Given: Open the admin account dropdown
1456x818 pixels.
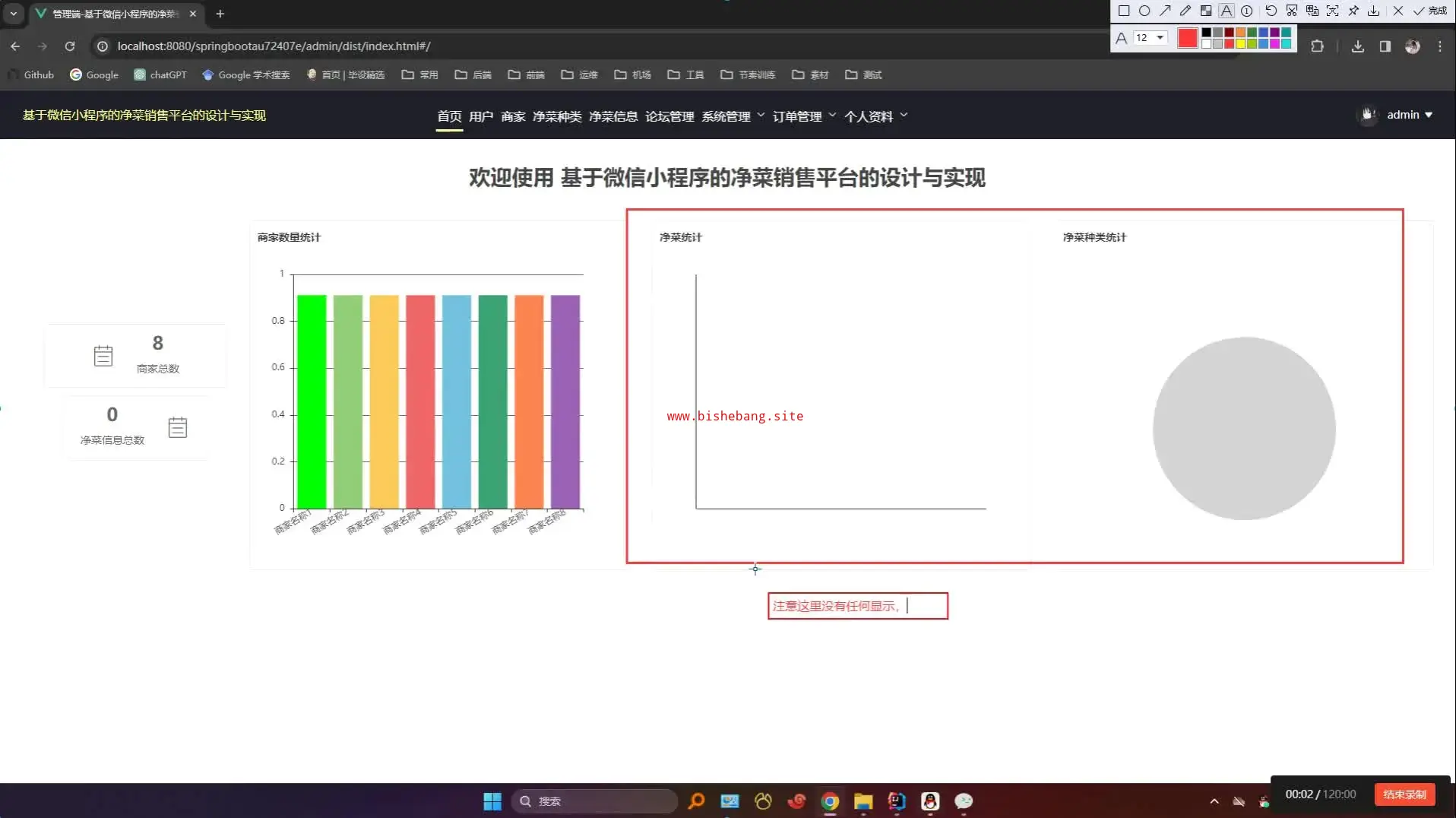Looking at the screenshot, I should pyautogui.click(x=1409, y=115).
